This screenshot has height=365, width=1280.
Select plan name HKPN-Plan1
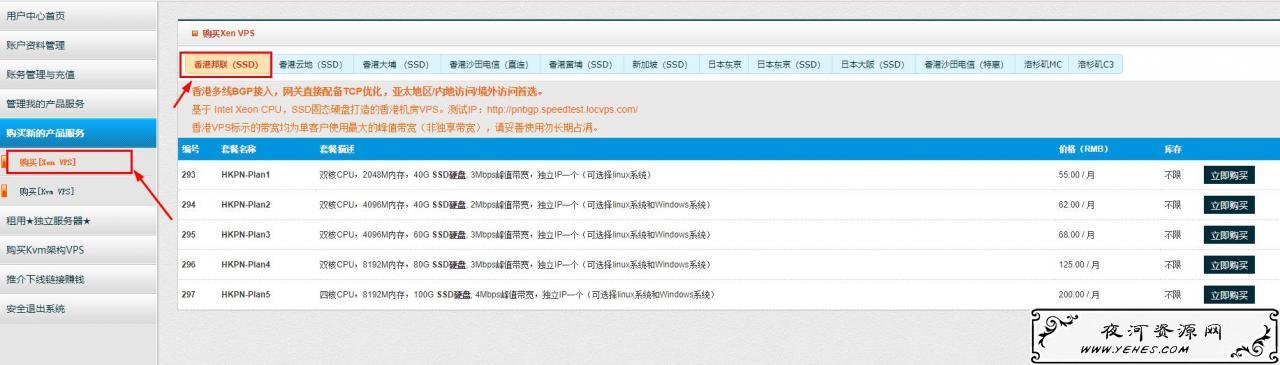pos(246,175)
